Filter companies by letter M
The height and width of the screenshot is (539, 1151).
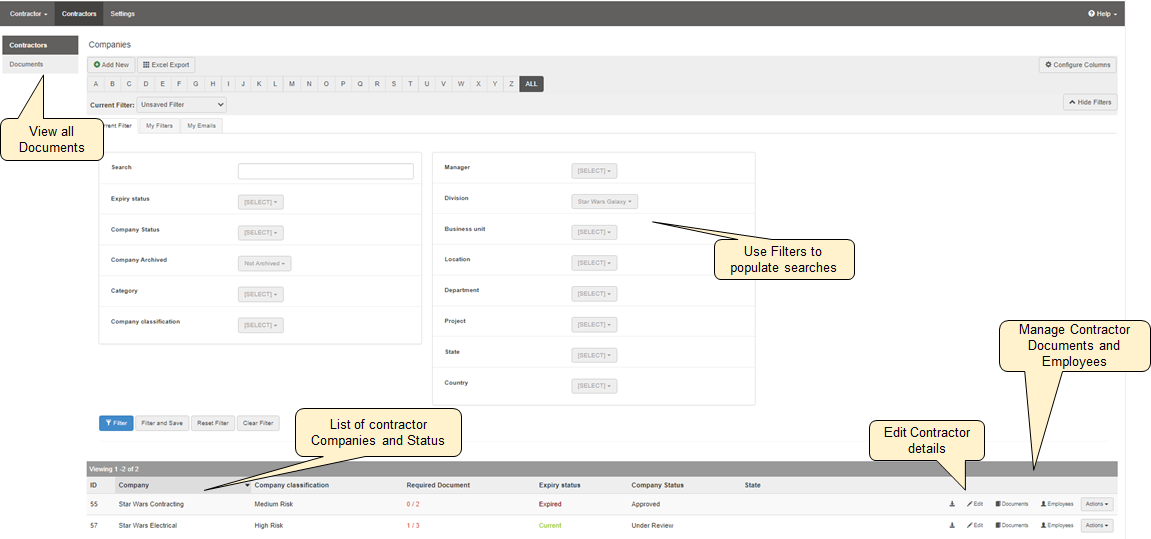292,84
